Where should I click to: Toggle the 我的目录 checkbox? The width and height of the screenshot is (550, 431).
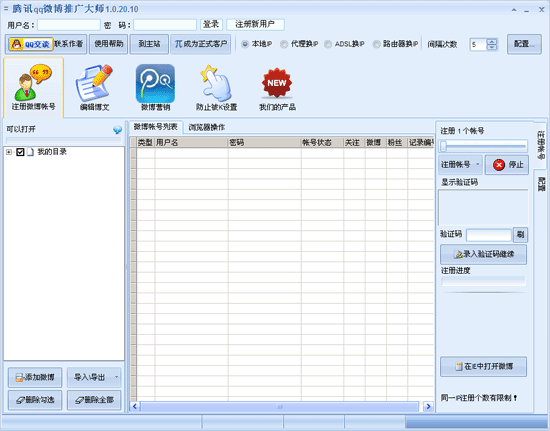[x=20, y=152]
